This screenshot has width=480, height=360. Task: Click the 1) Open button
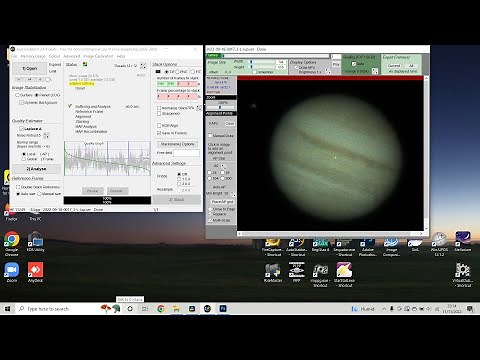(x=30, y=68)
